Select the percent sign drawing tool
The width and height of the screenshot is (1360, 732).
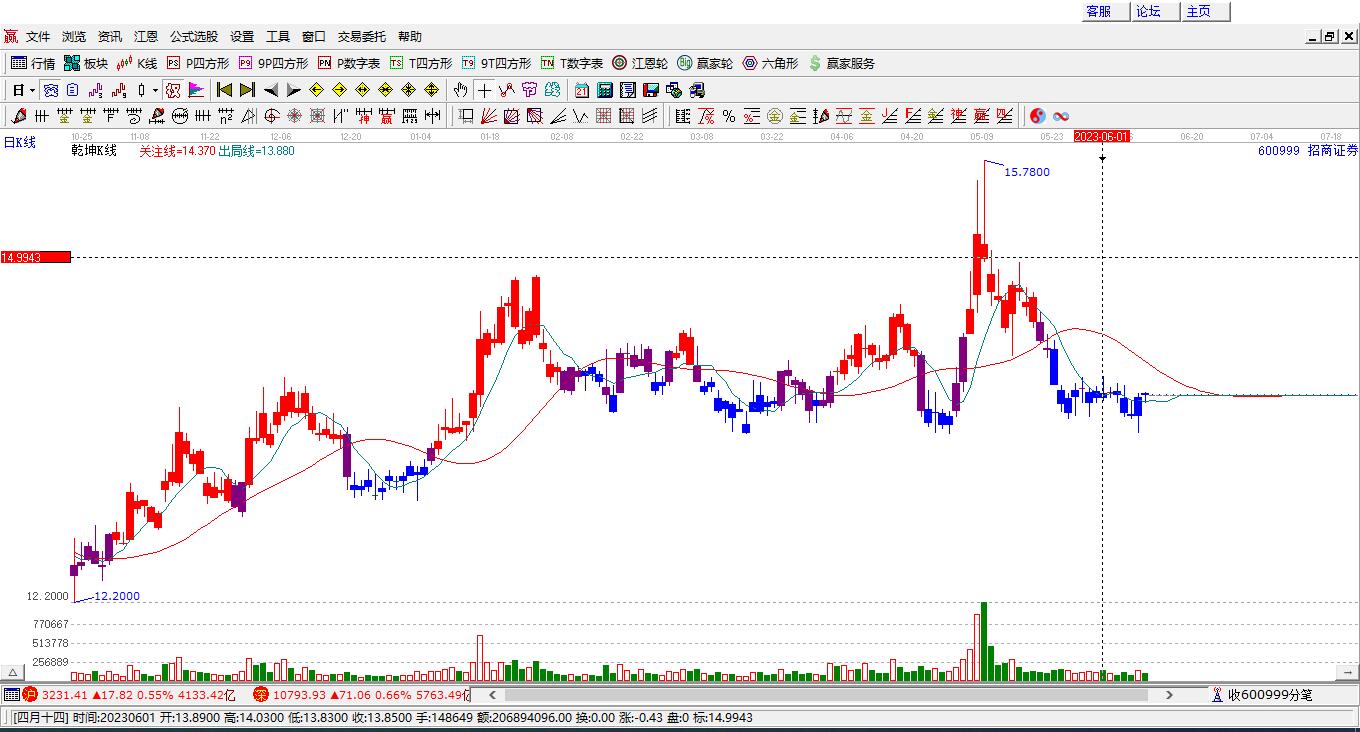729,116
